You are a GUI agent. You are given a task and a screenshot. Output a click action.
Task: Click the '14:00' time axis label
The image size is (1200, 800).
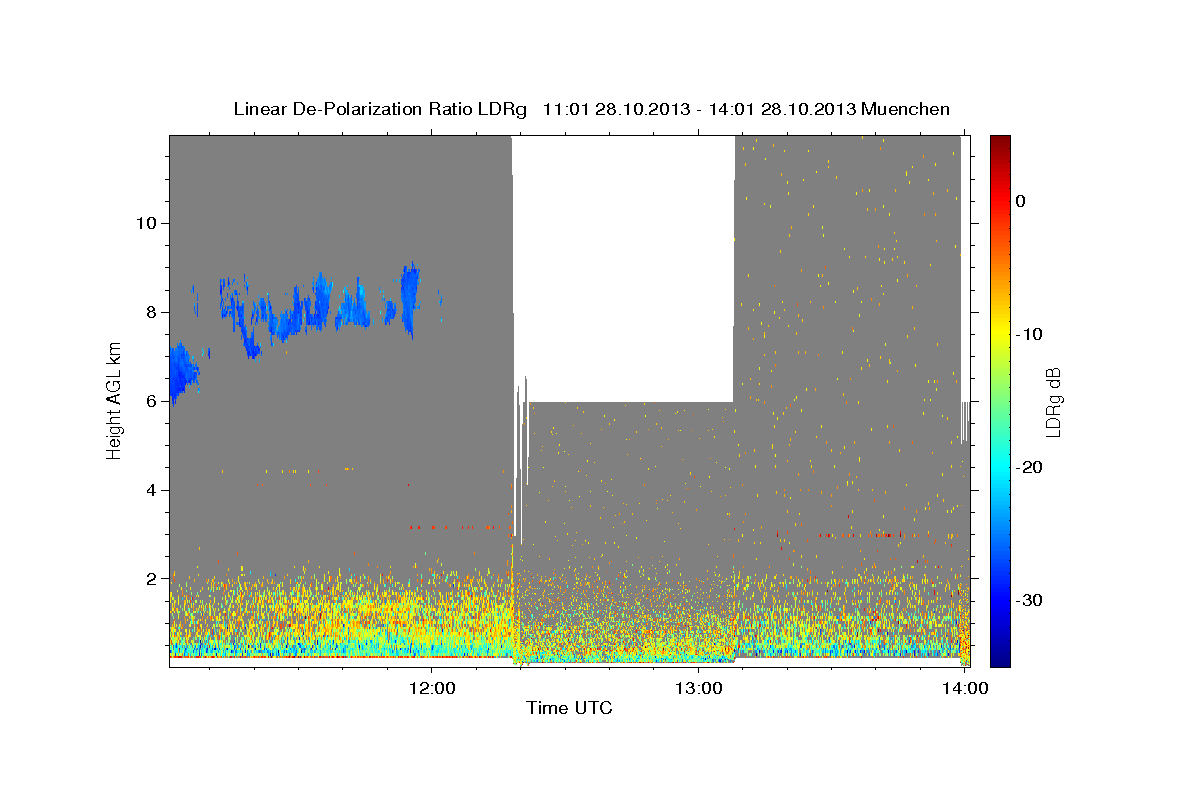tap(964, 689)
